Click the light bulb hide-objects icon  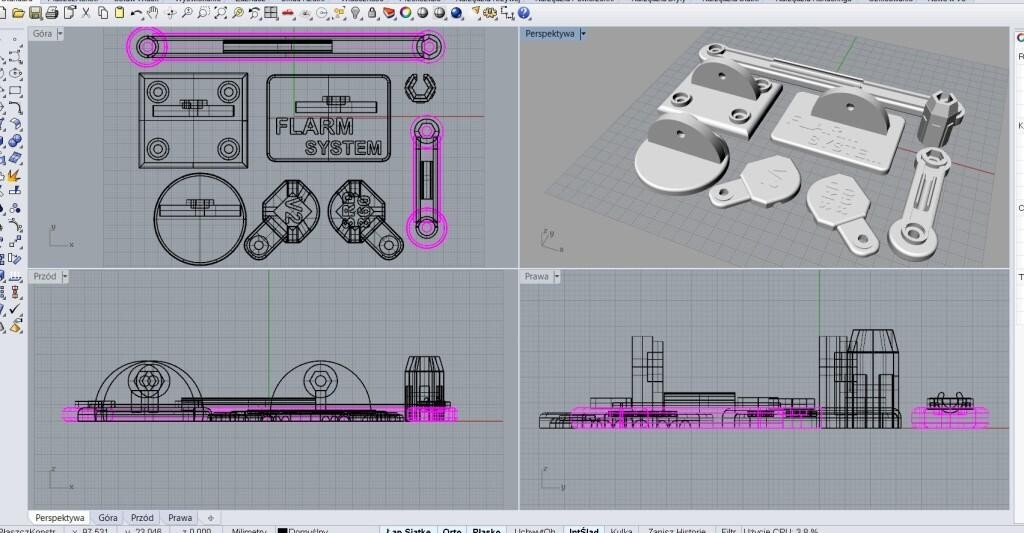click(x=356, y=12)
